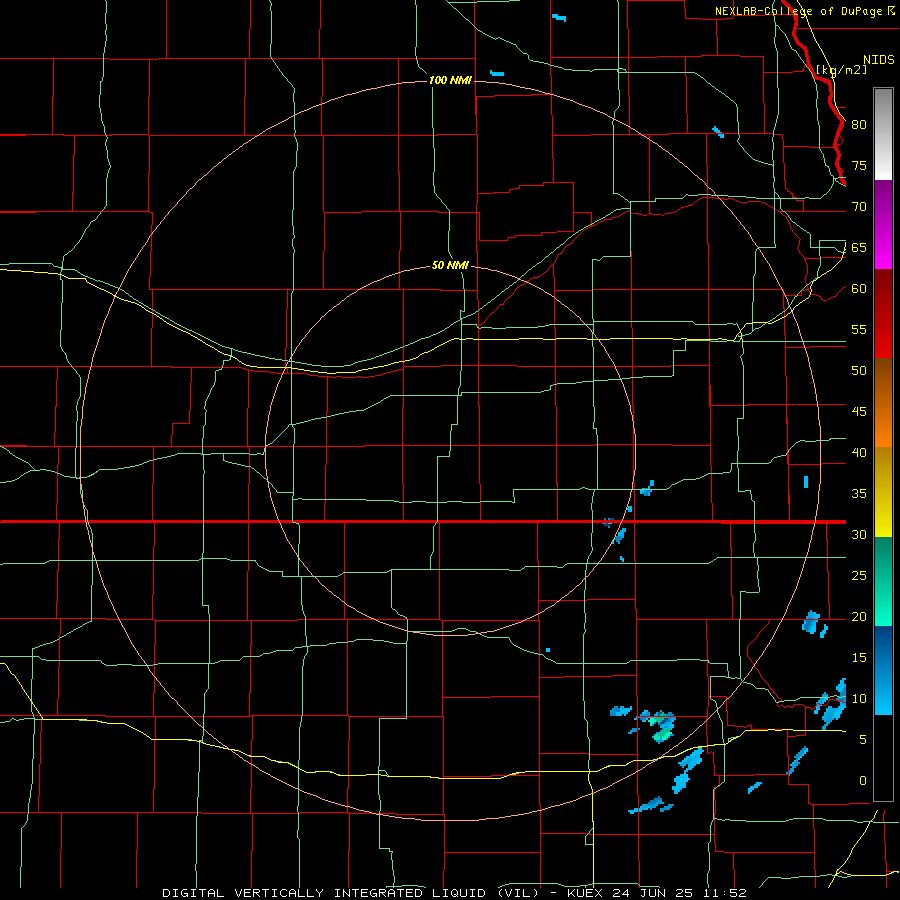Pick the blue segment of the color bar
Viewport: 900px width, 900px height.
[x=883, y=670]
